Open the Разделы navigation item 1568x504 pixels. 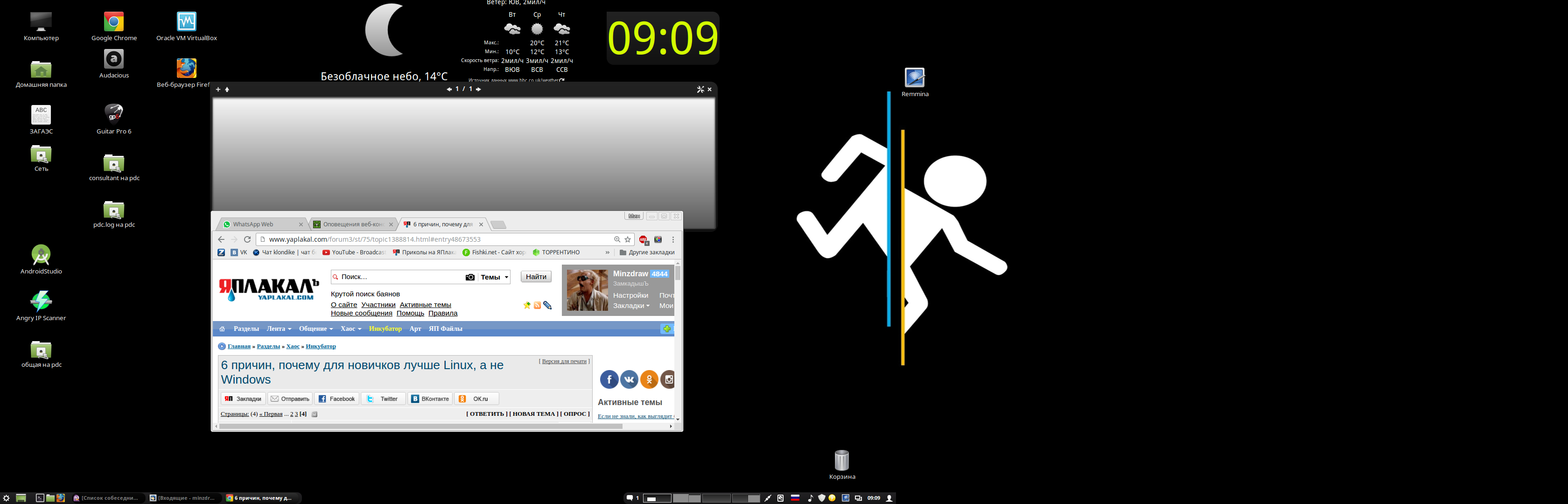click(x=246, y=329)
